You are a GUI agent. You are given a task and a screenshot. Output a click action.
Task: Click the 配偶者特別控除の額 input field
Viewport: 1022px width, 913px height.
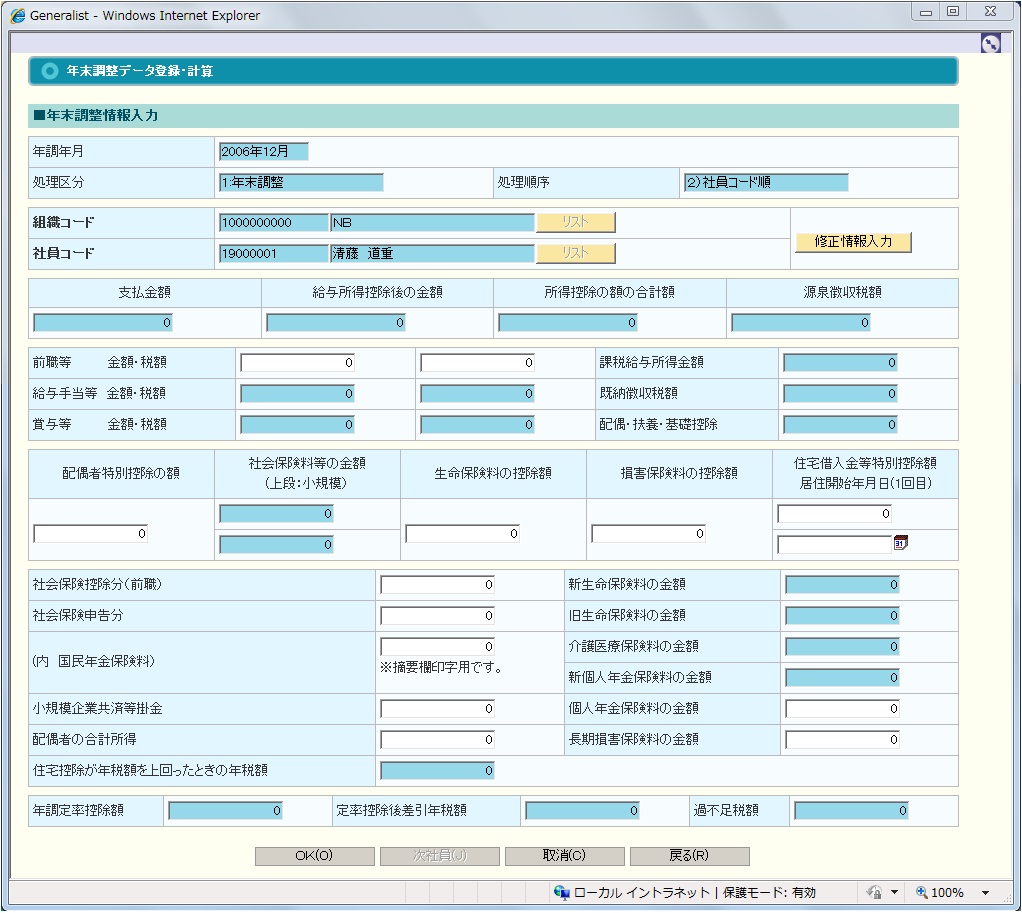pyautogui.click(x=90, y=534)
